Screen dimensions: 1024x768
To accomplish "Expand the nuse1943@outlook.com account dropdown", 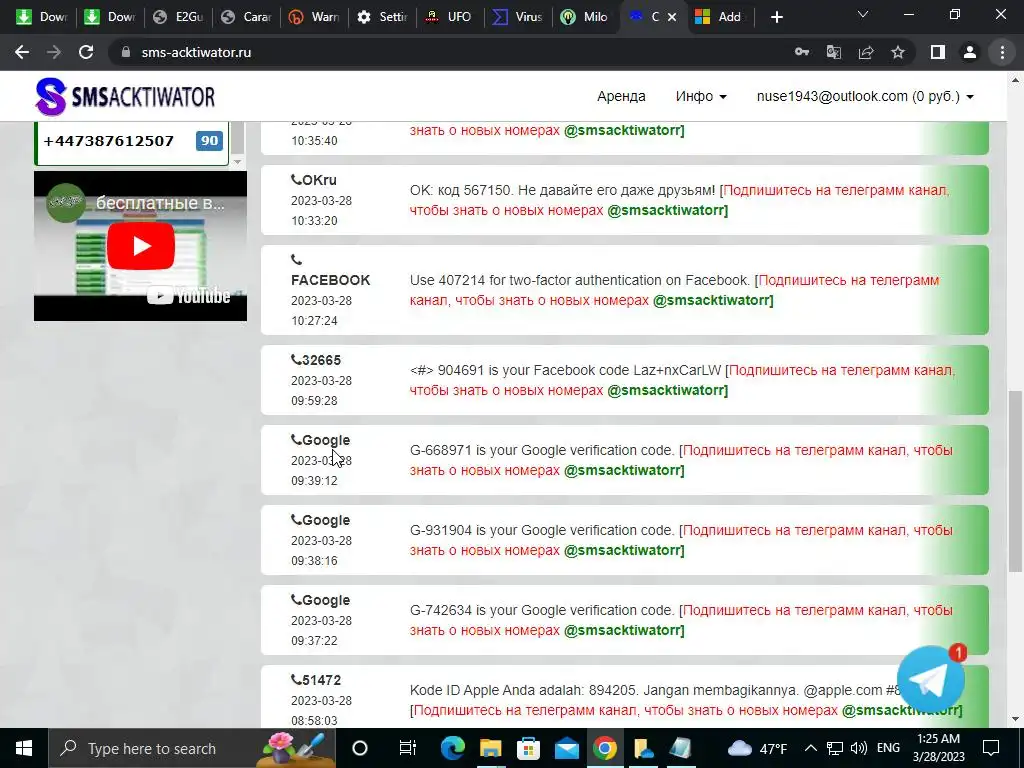I will 865,97.
